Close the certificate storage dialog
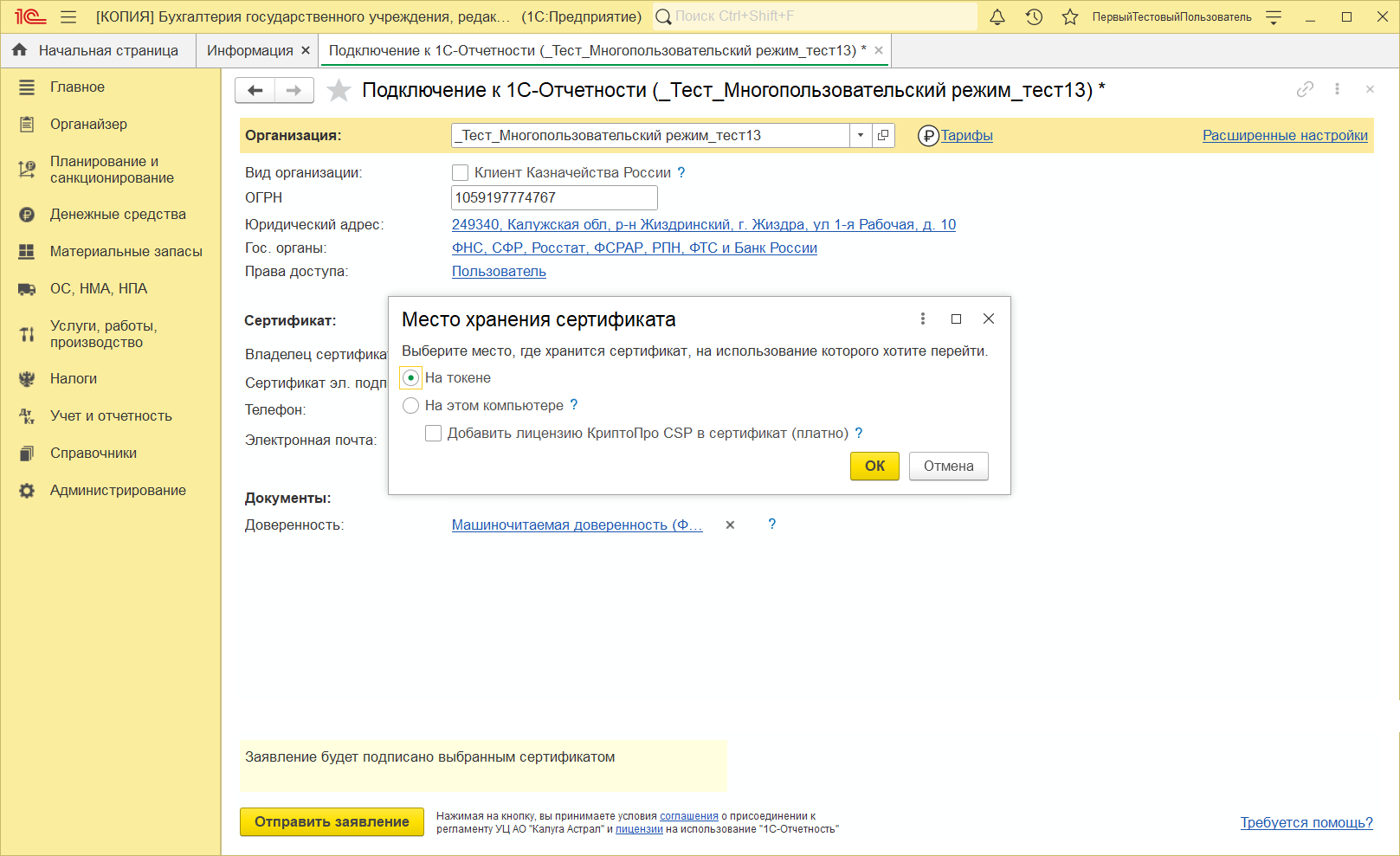This screenshot has width=1400, height=856. (989, 319)
